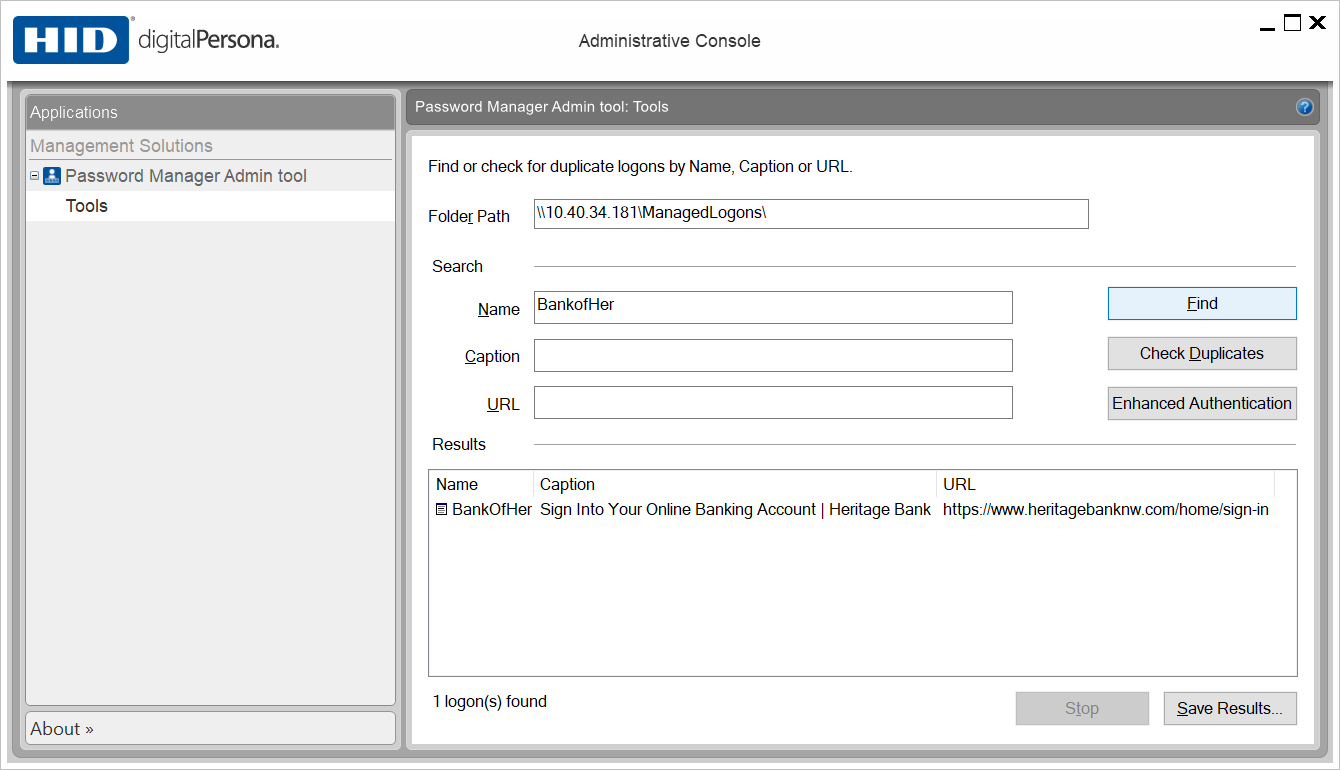Viewport: 1340px width, 770px height.
Task: Click the blue help question mark icon
Action: 1304,107
